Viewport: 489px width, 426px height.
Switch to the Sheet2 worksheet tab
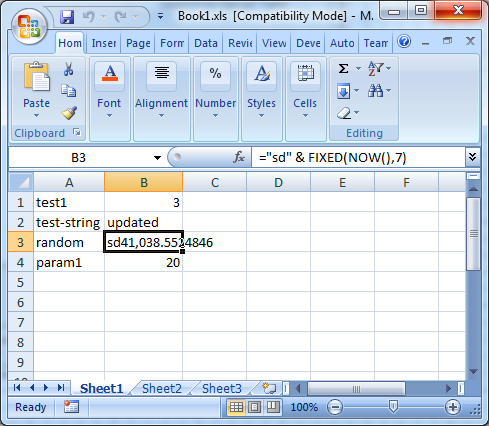pos(162,388)
